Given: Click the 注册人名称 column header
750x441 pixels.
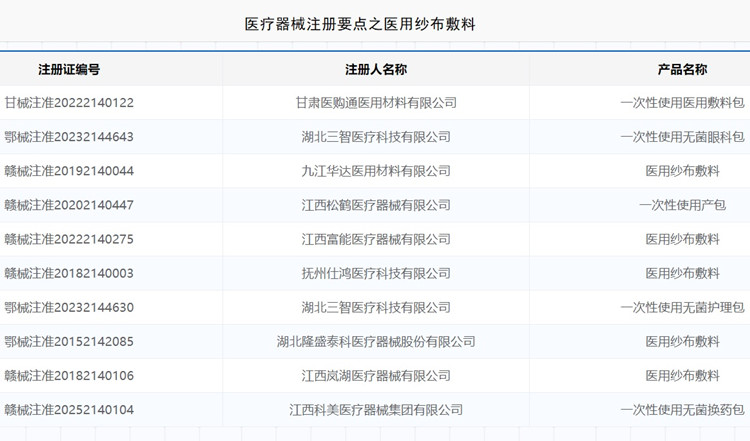Looking at the screenshot, I should (x=376, y=69).
